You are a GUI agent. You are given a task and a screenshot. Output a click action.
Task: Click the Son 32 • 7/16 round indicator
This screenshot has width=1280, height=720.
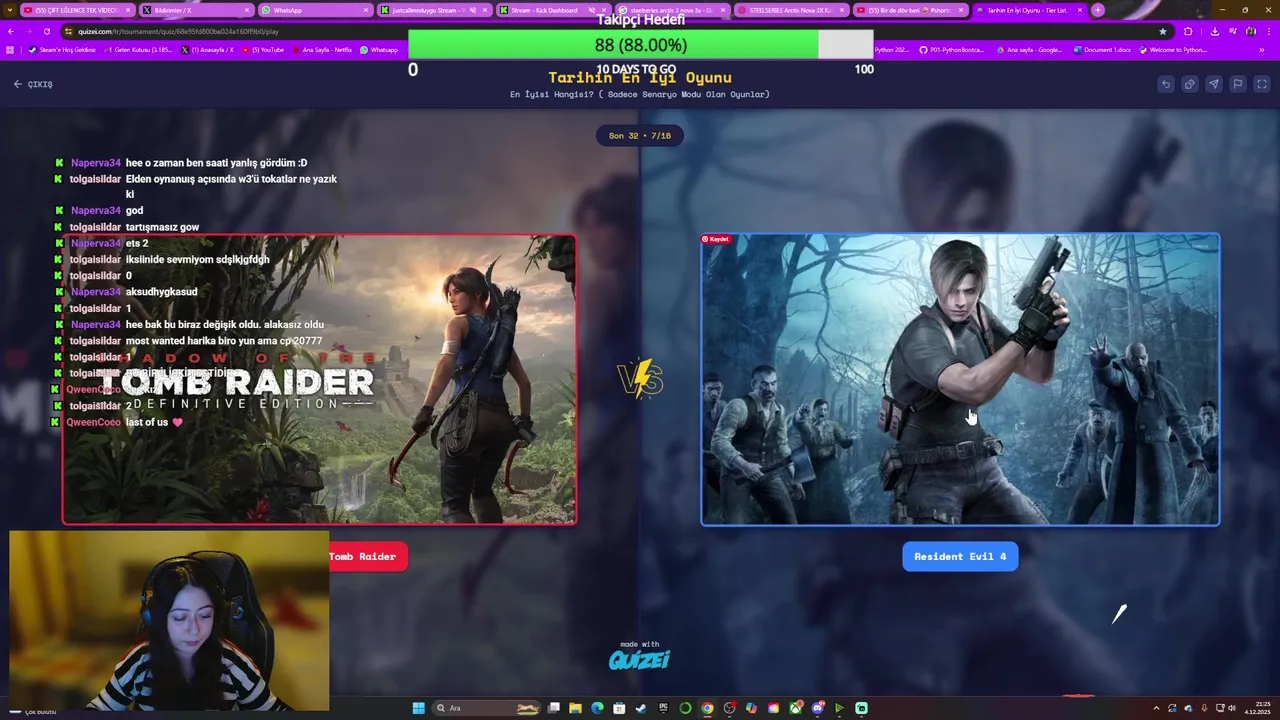coord(640,135)
